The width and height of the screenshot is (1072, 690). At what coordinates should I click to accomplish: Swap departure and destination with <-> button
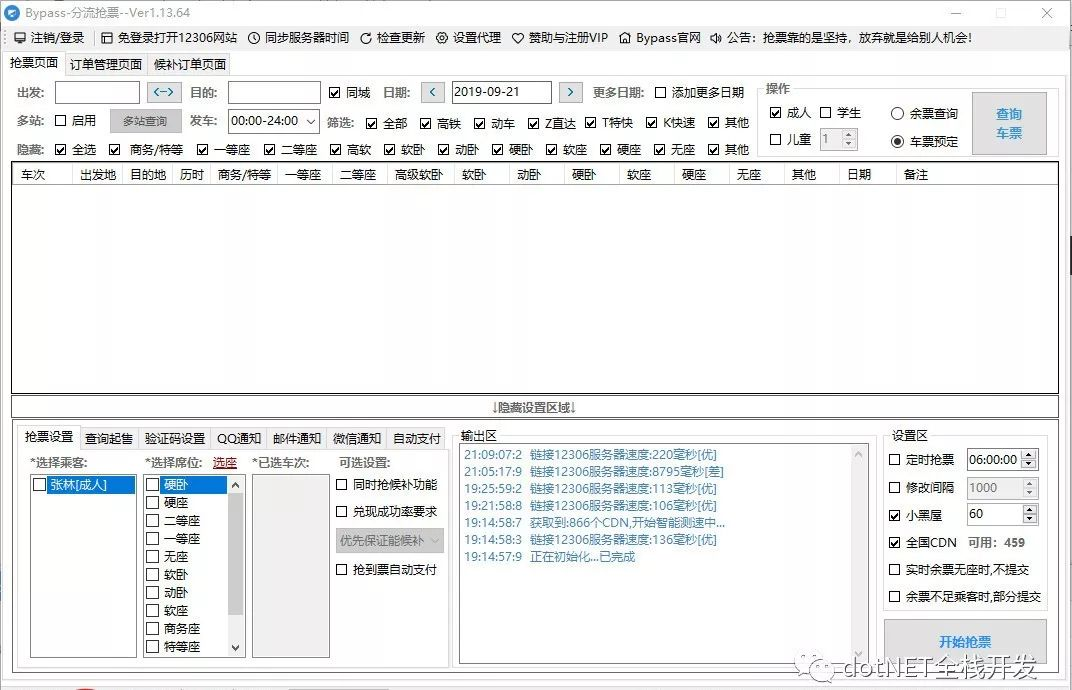click(164, 92)
